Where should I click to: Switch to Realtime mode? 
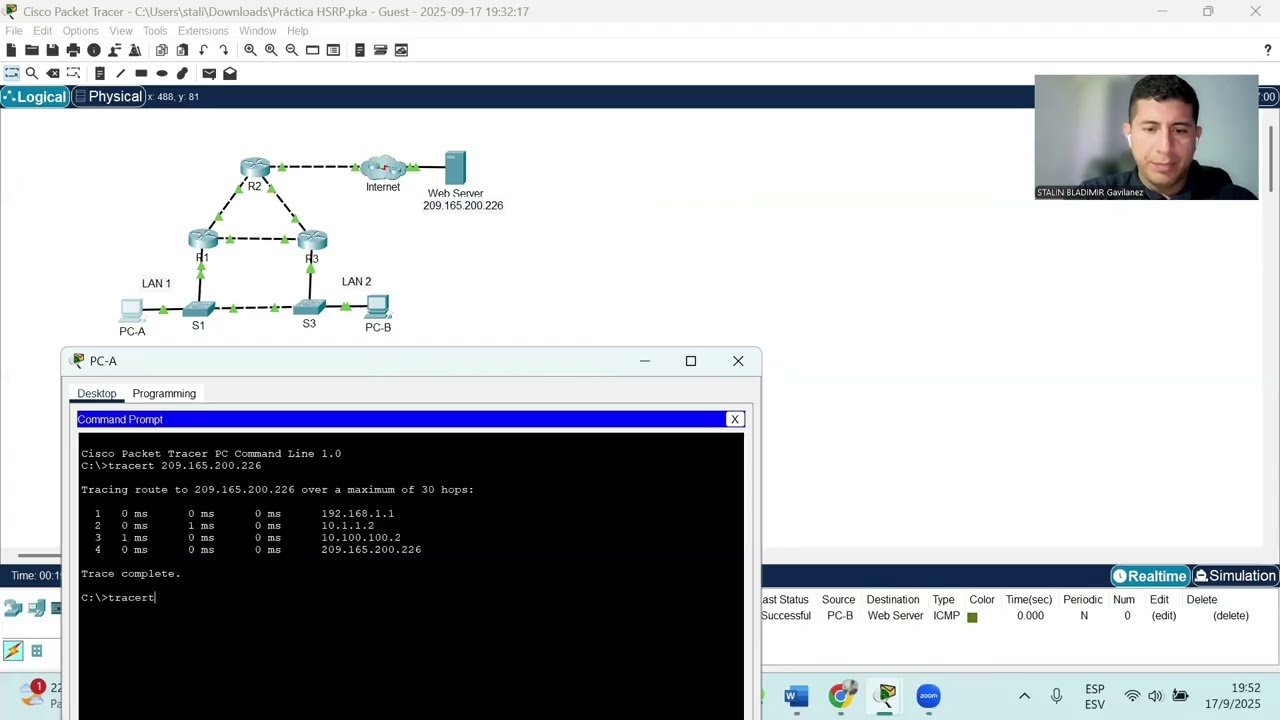(1150, 576)
